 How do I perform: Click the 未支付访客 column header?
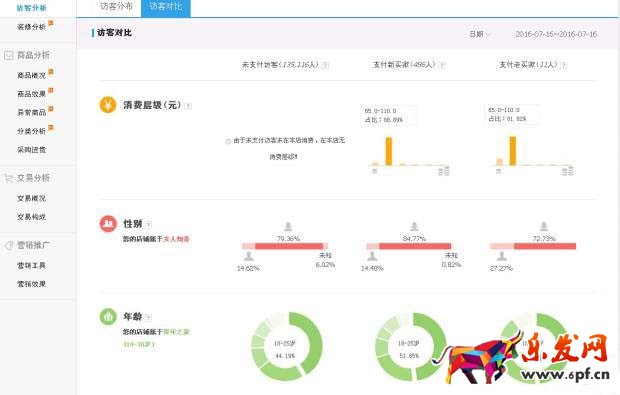280,65
